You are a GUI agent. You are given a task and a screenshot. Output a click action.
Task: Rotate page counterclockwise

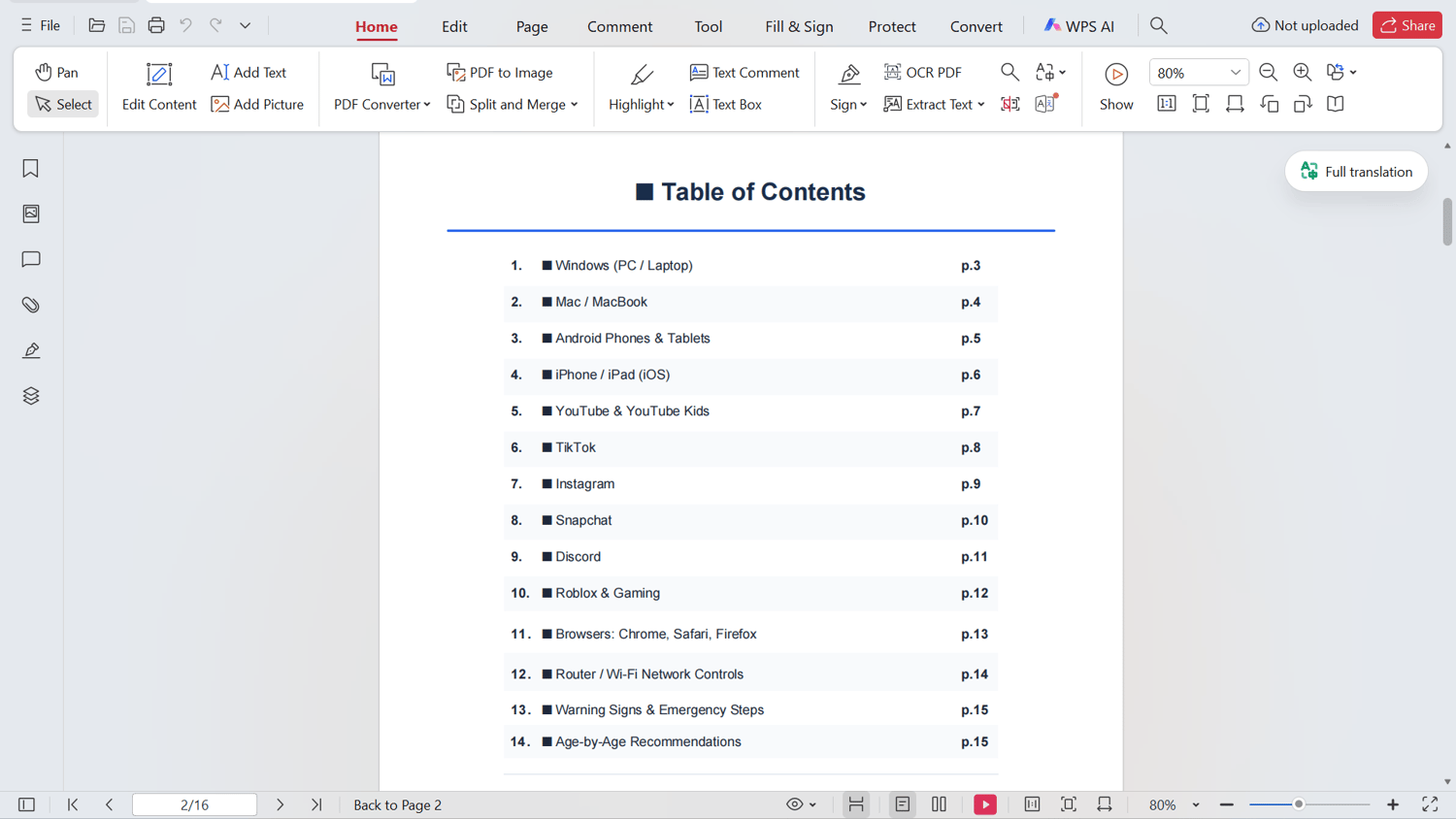(x=1269, y=104)
